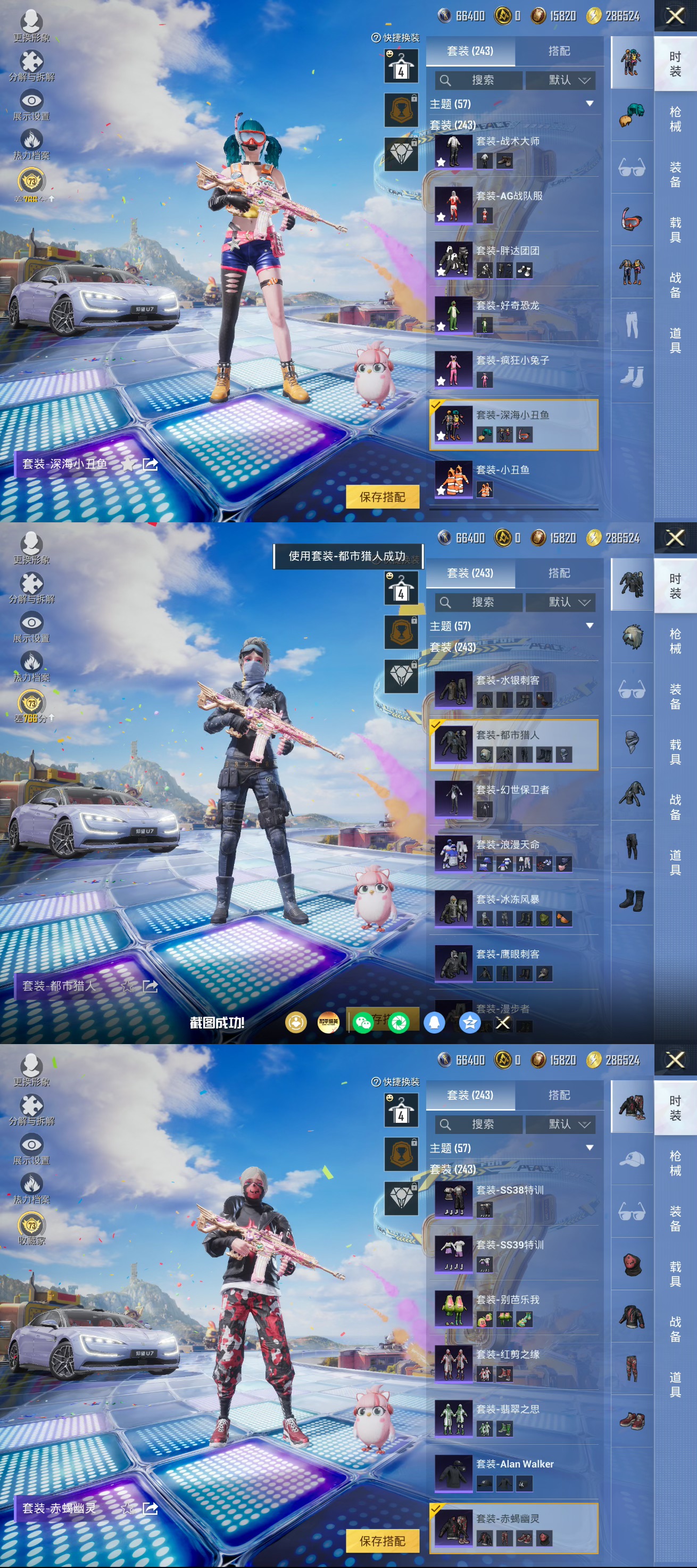Switch to 搭配 tab on 都市猎人 screen
This screenshot has width=697, height=1568.
pos(559,573)
